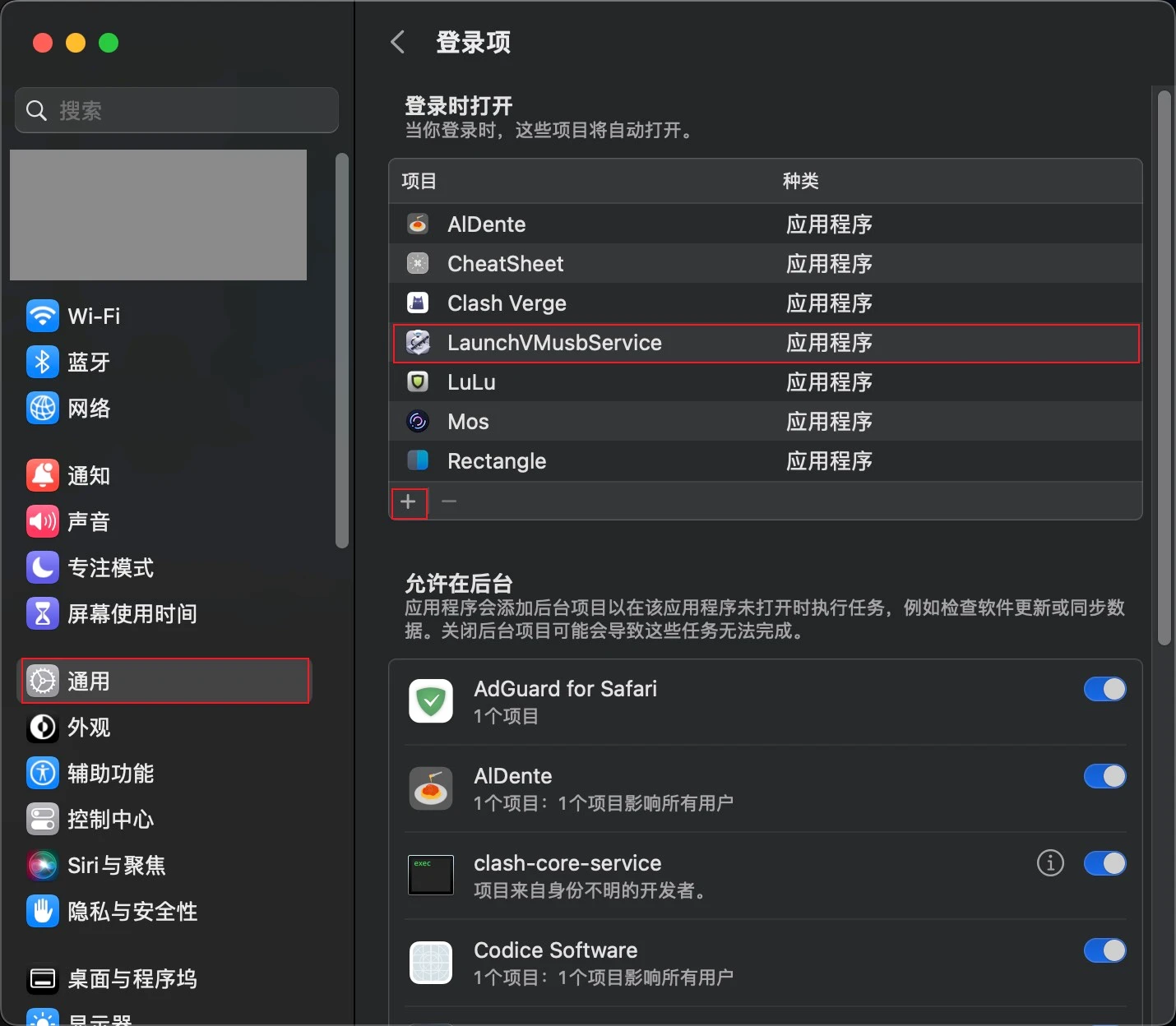Click the Clash Verge cat icon
The height and width of the screenshot is (1026, 1176).
pos(418,303)
